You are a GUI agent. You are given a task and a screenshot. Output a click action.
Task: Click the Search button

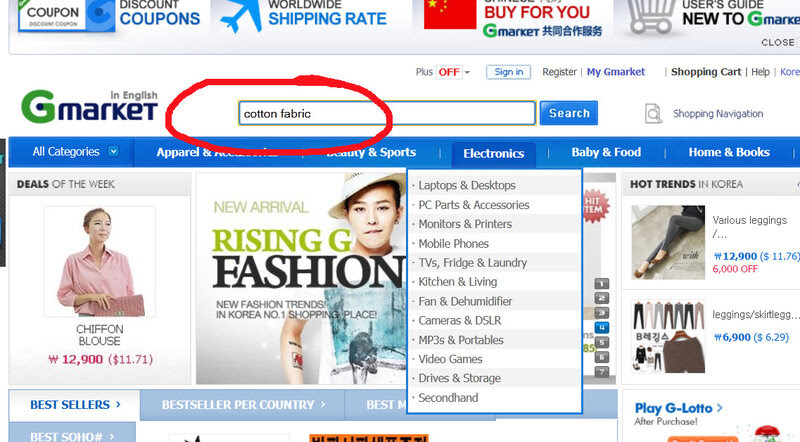click(569, 113)
